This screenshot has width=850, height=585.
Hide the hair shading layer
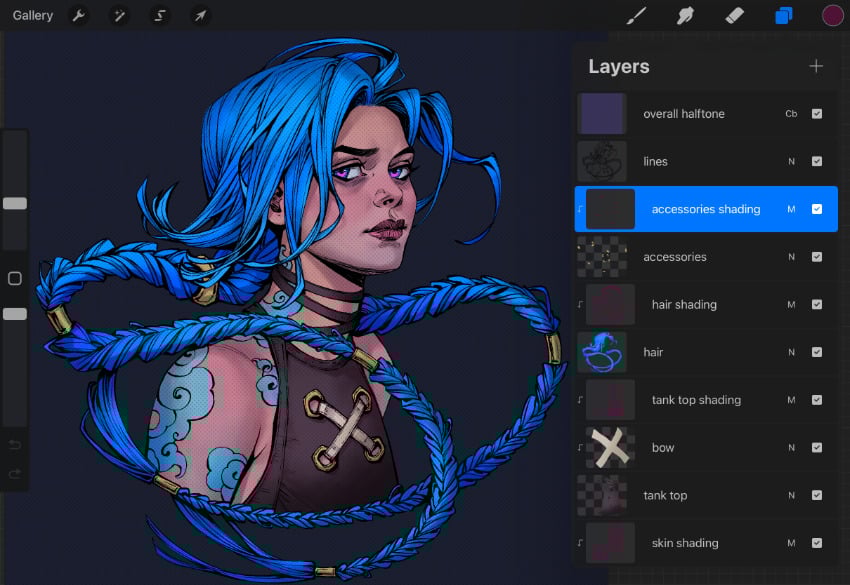pos(817,305)
